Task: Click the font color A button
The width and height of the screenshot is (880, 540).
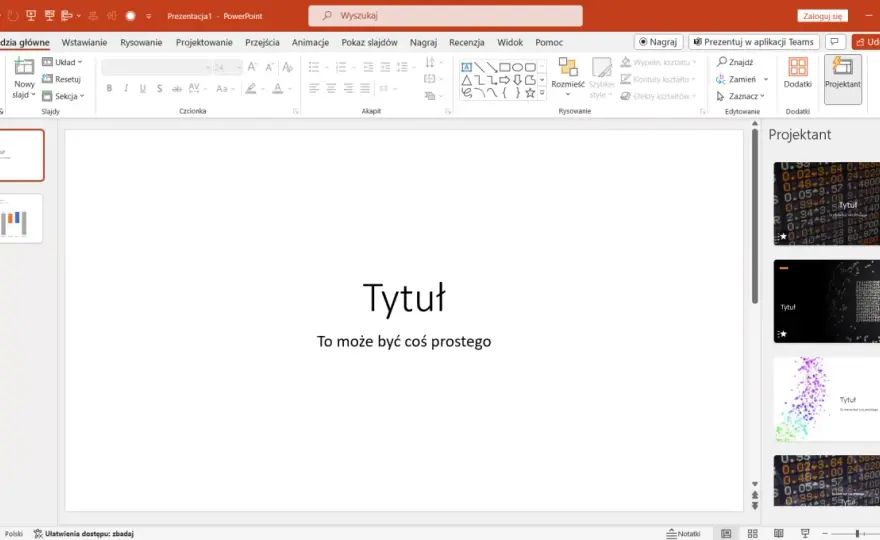Action: click(x=278, y=88)
